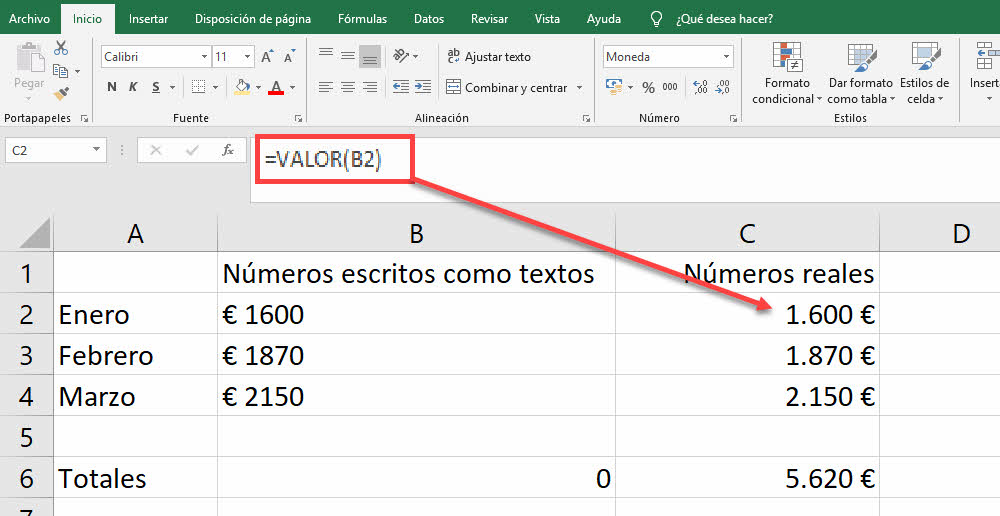Toggle italic with the K button
1000x516 pixels.
(x=135, y=88)
